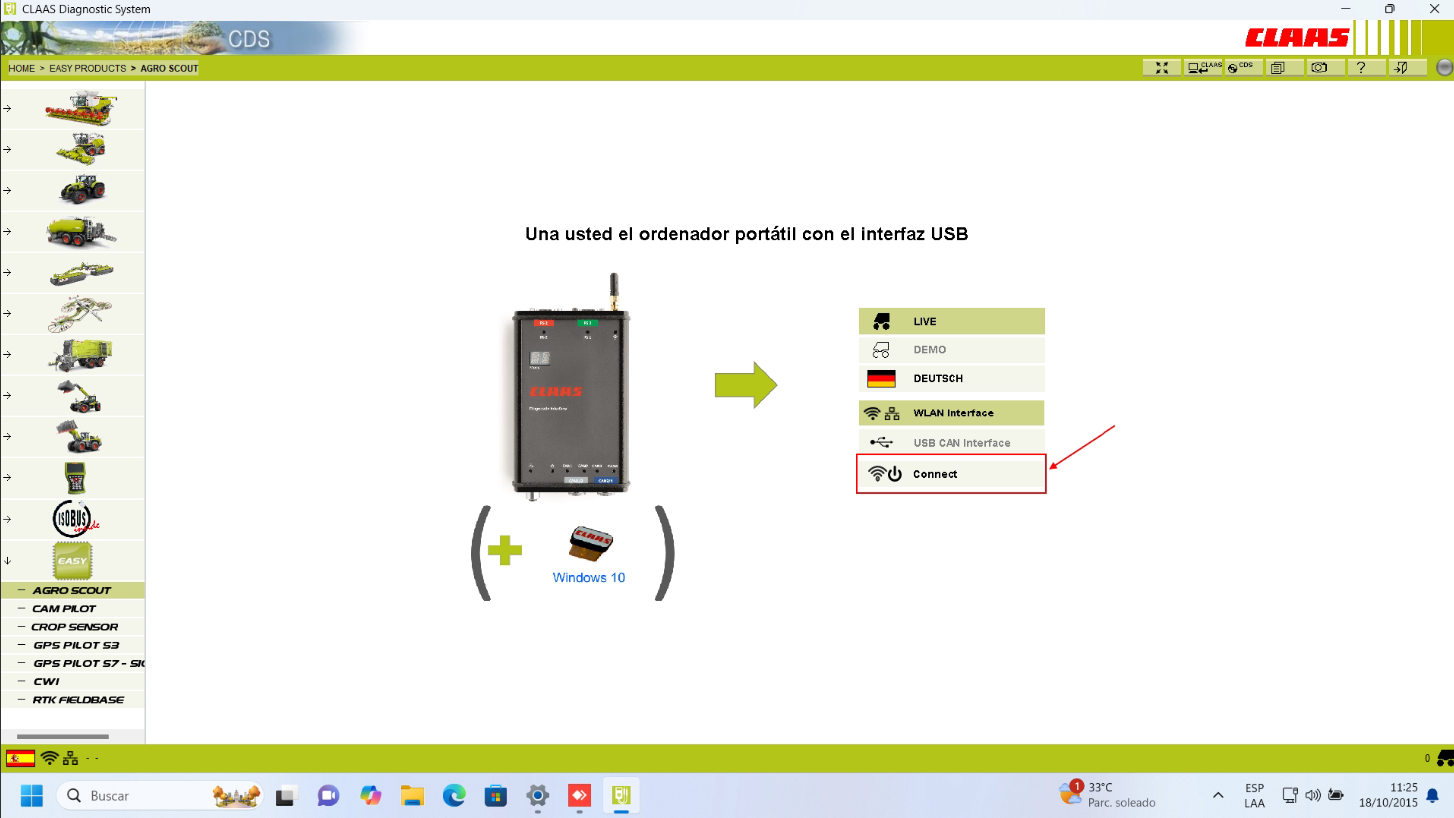Select the tractor machine image
The image size is (1454, 818).
[x=83, y=190]
